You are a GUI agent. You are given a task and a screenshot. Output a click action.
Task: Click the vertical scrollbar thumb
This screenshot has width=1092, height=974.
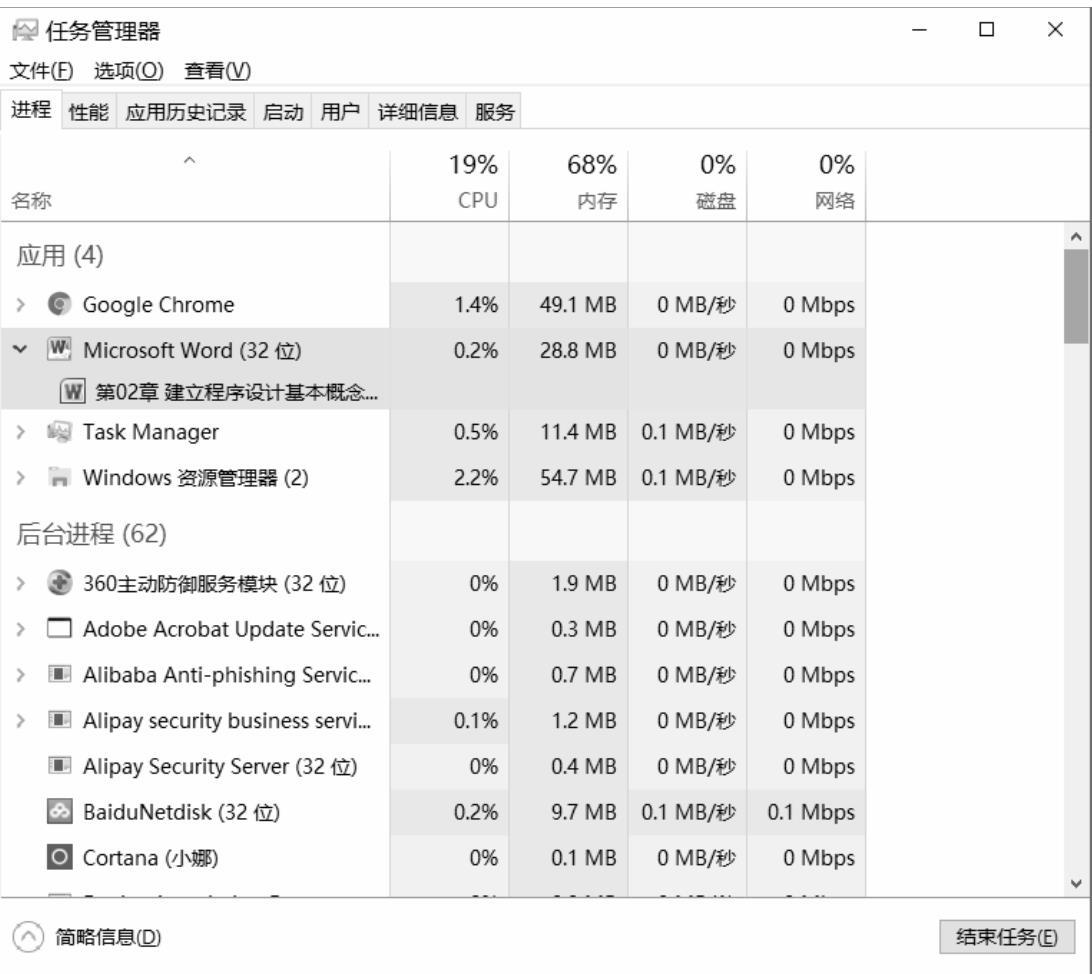1076,296
